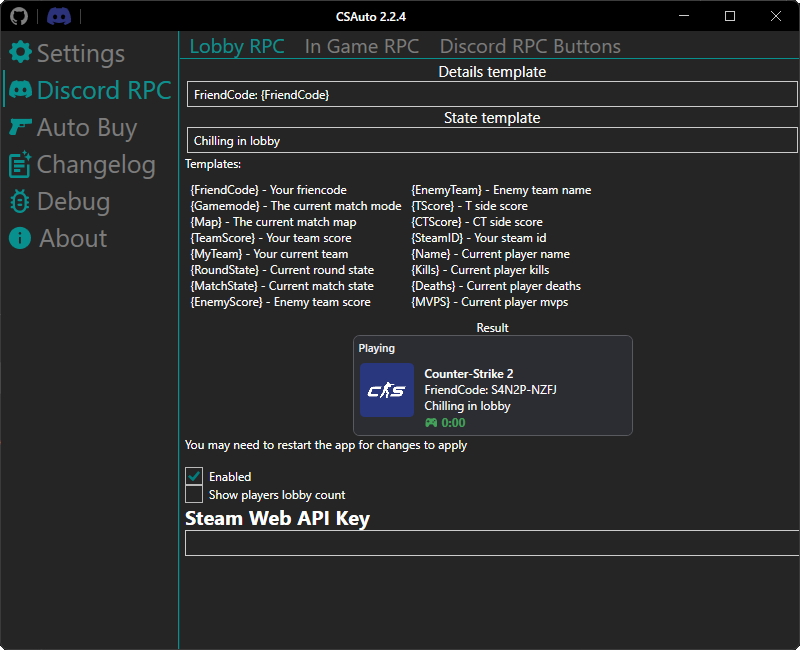Click the {Gamemode} template line
The image size is (800, 650).
[x=296, y=206]
